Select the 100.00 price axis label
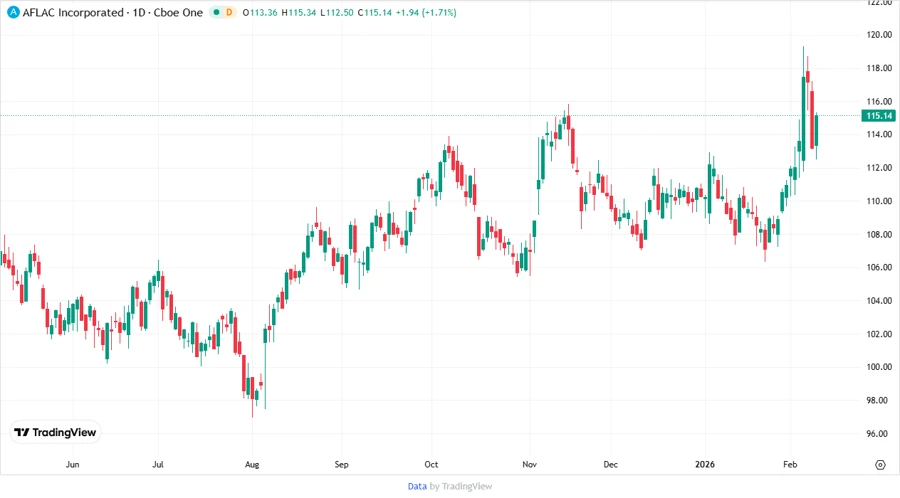This screenshot has width=900, height=498. [x=879, y=367]
